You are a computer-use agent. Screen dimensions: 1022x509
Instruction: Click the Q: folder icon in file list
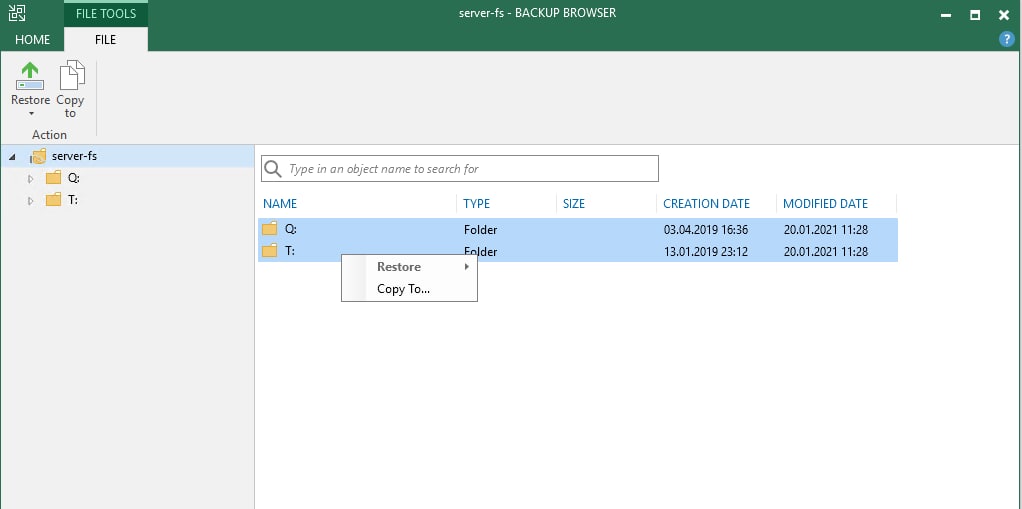pyautogui.click(x=270, y=229)
